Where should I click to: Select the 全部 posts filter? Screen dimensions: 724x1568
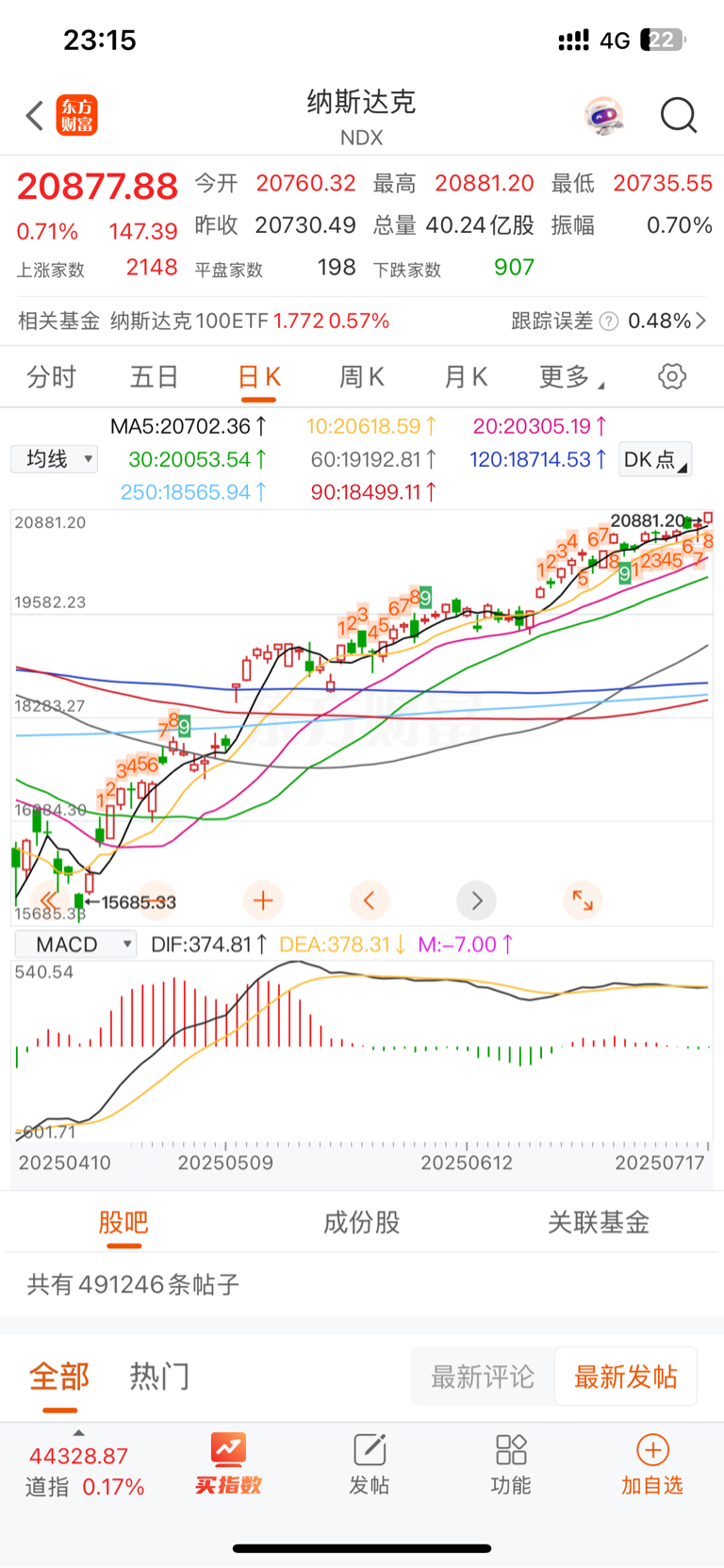59,1377
